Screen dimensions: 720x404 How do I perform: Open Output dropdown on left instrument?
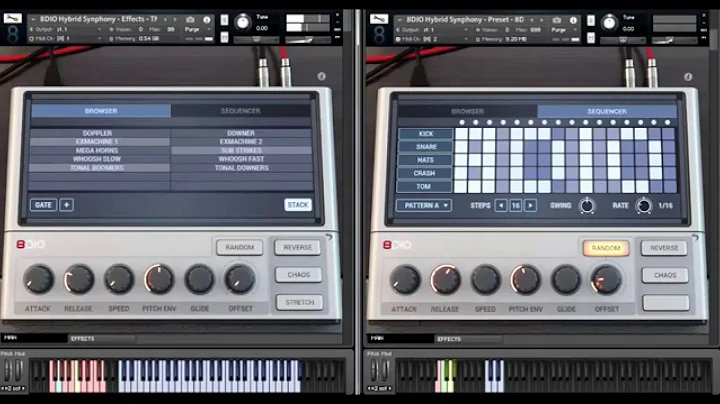click(x=99, y=29)
